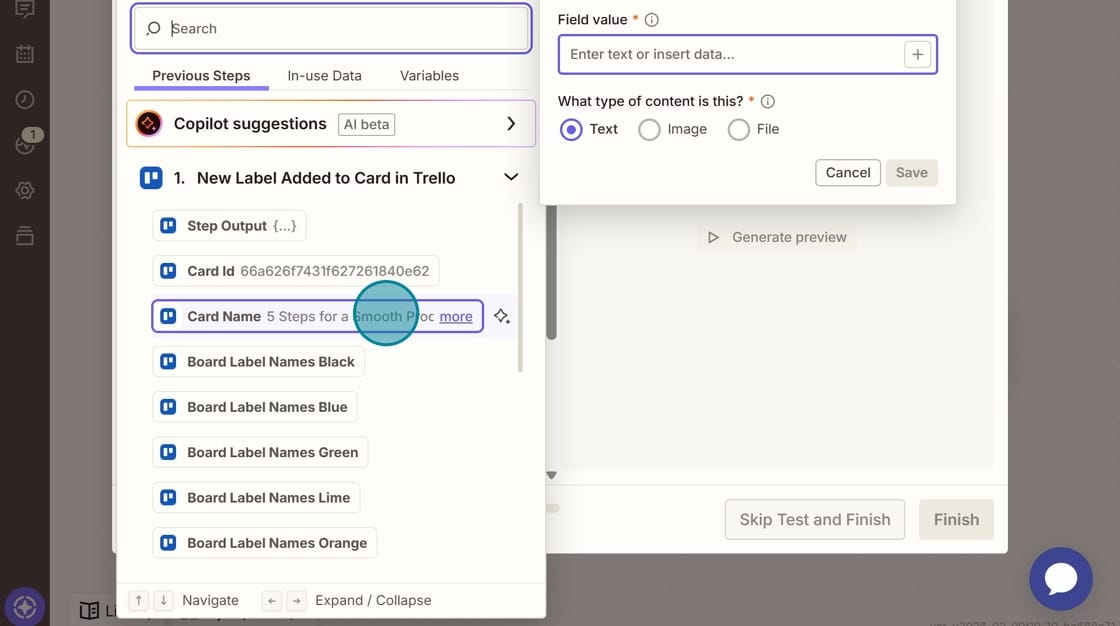This screenshot has width=1120, height=626.
Task: Click the plus insert data button
Action: 918,54
